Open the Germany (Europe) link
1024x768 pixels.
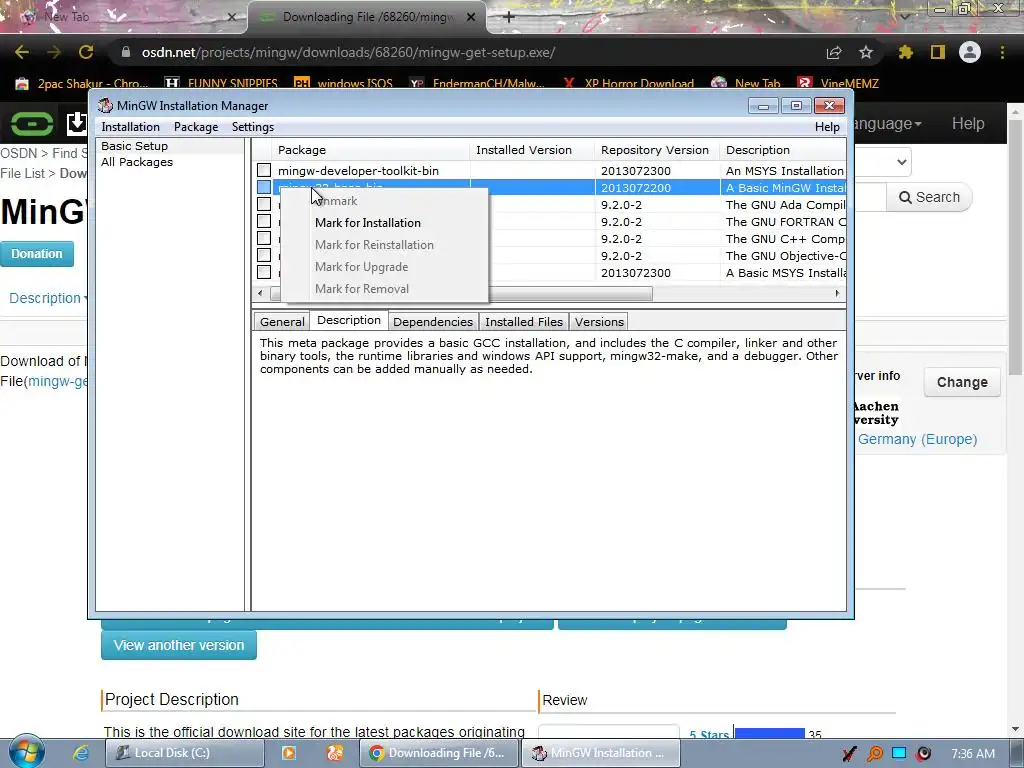pyautogui.click(x=917, y=440)
